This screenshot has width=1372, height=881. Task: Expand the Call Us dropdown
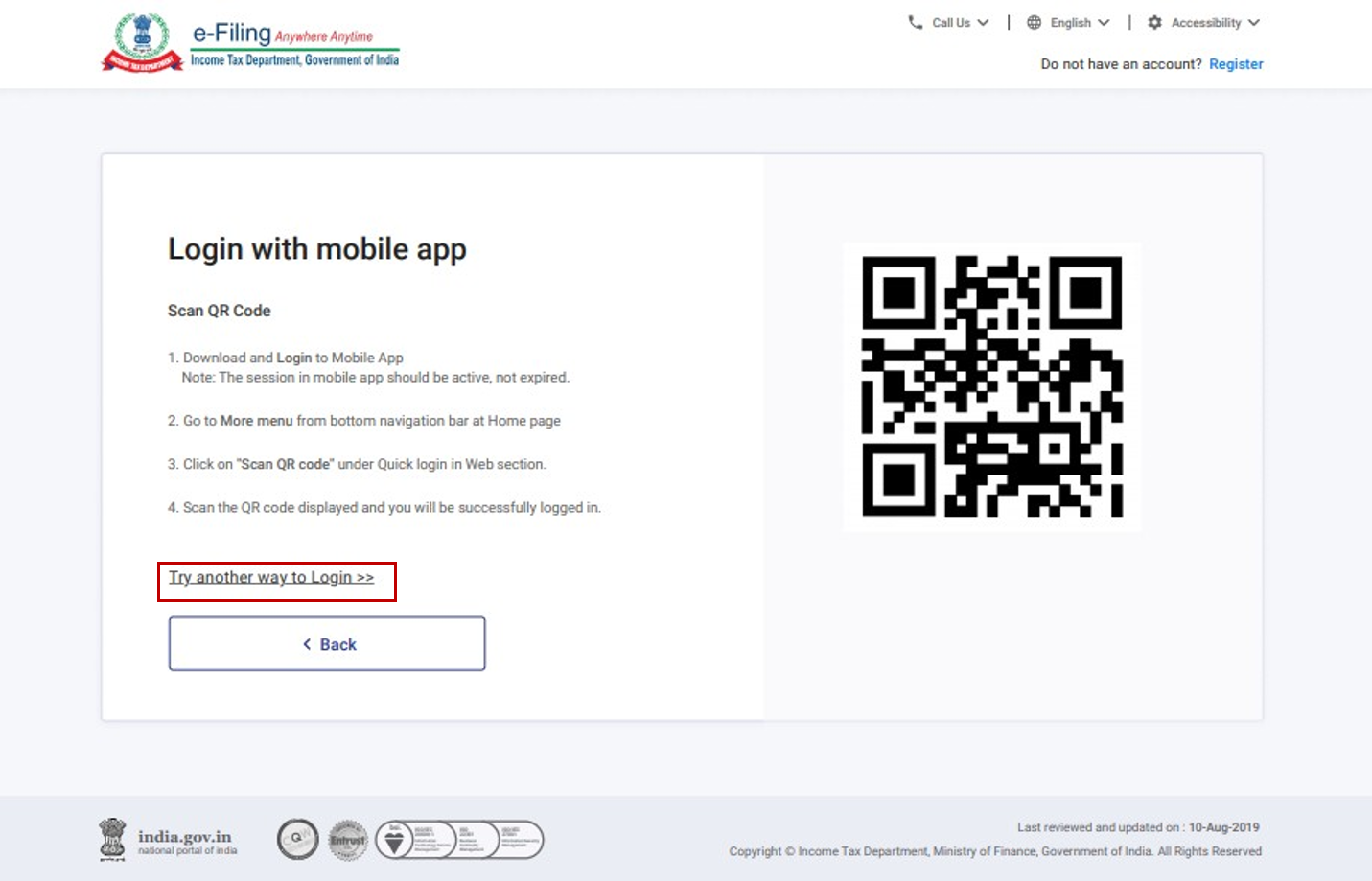pyautogui.click(x=950, y=22)
